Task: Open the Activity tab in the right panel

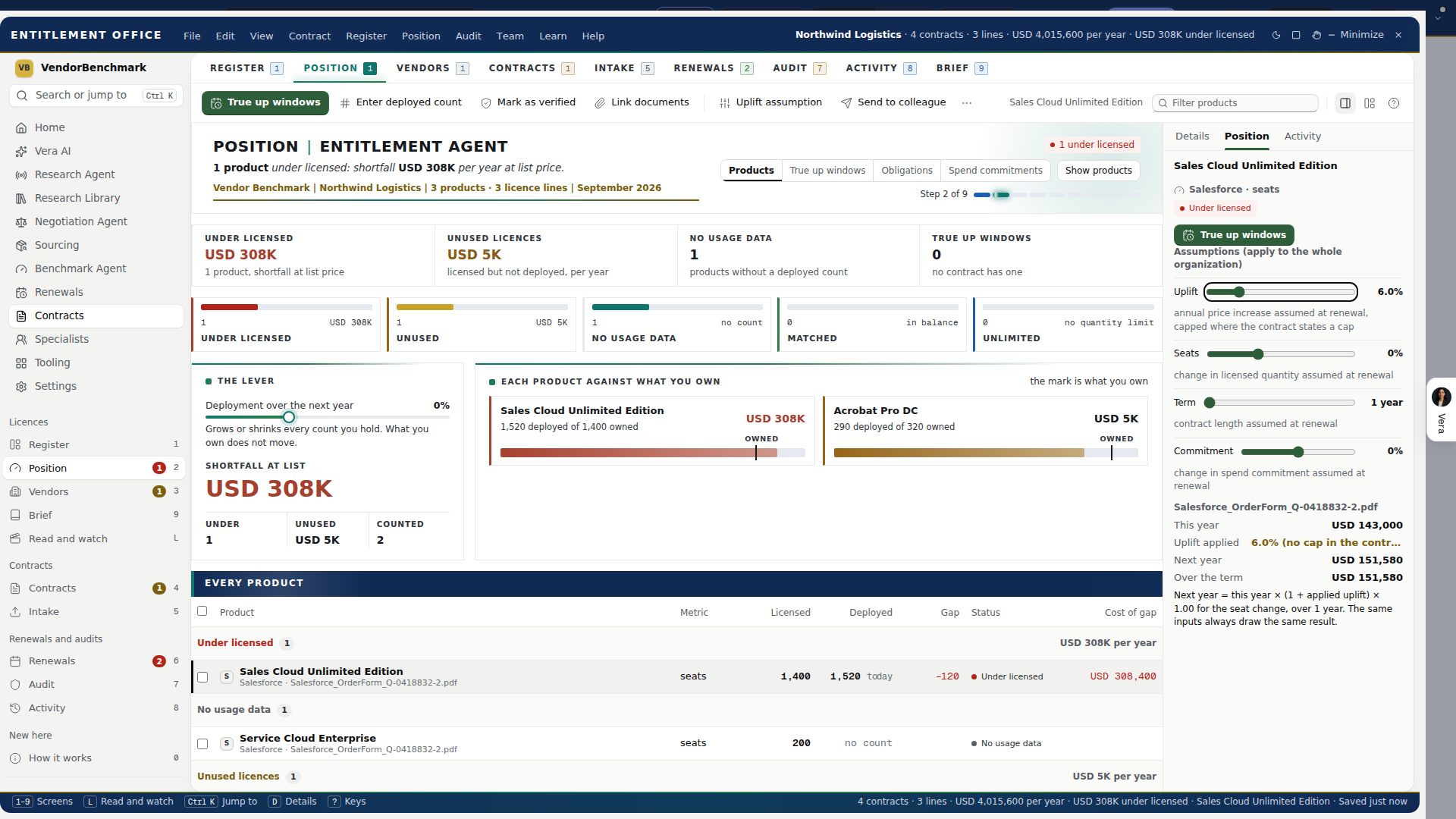Action: tap(1302, 136)
